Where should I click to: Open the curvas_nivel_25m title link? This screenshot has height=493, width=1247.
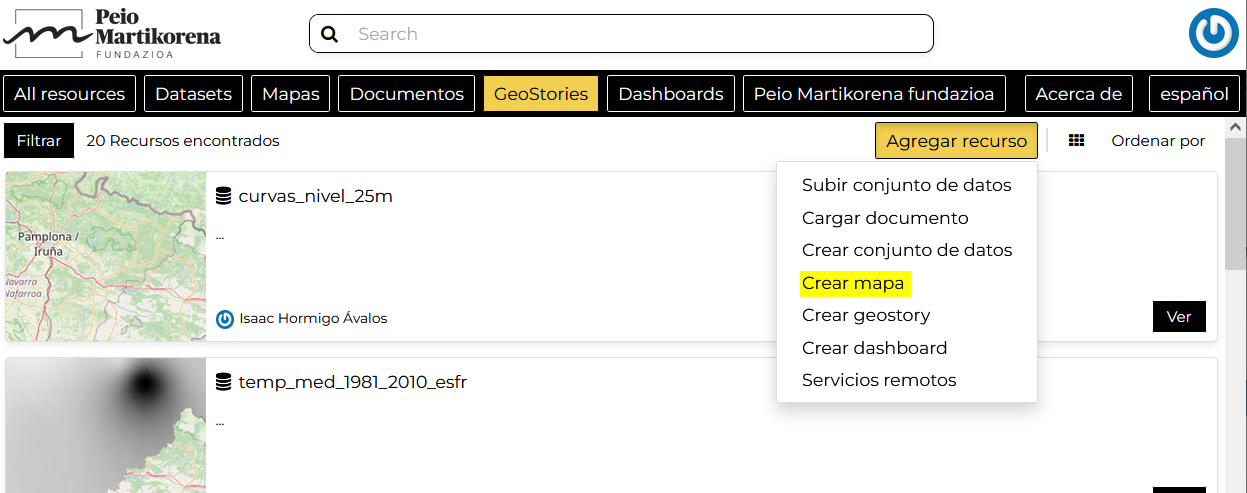pos(315,196)
